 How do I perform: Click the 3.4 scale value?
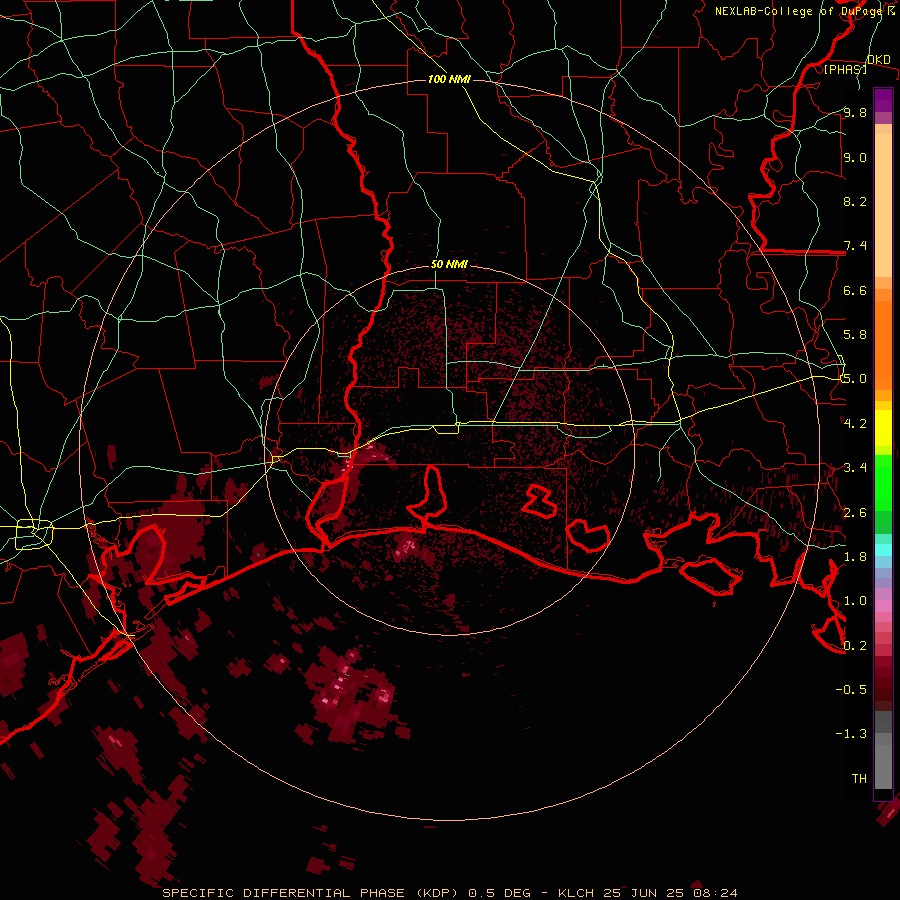point(855,468)
